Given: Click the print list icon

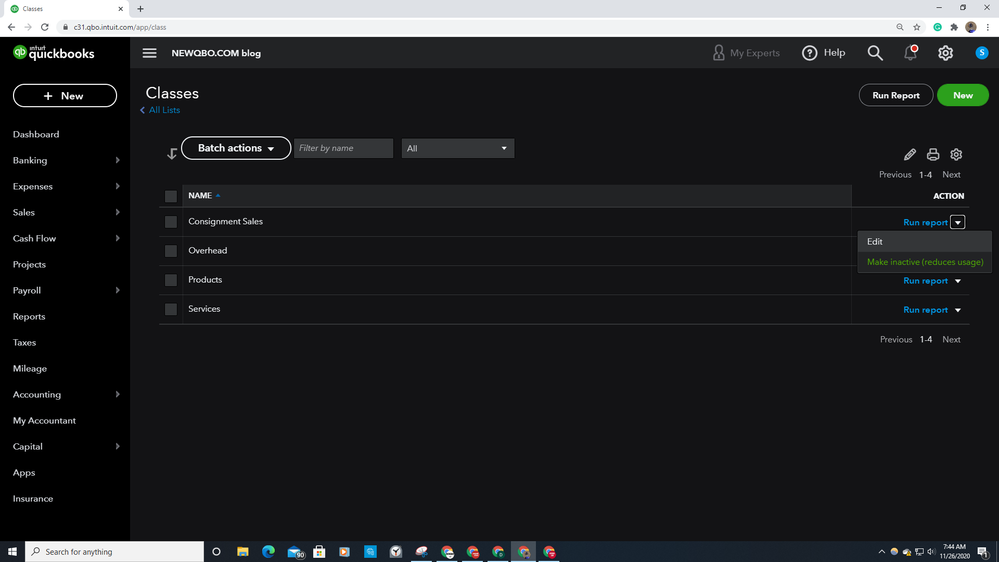Looking at the screenshot, I should click(x=933, y=154).
